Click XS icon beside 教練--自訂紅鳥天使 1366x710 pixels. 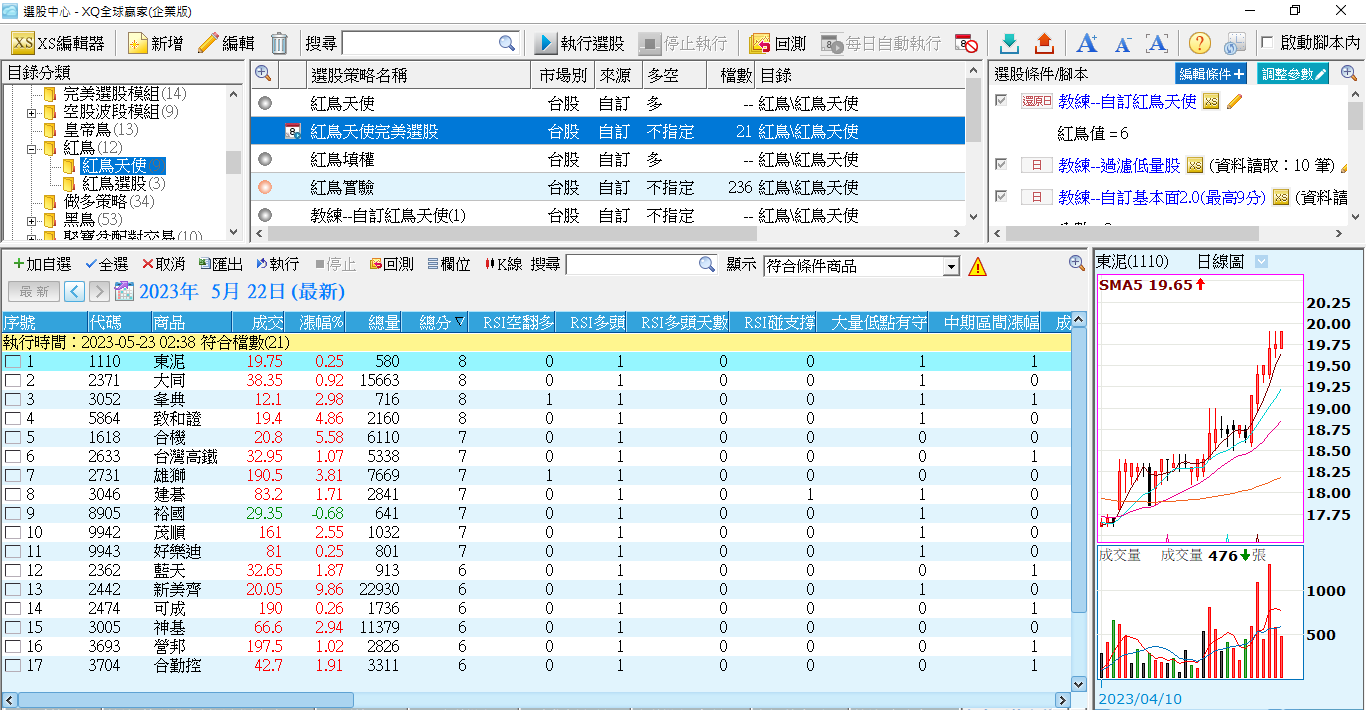point(1211,102)
